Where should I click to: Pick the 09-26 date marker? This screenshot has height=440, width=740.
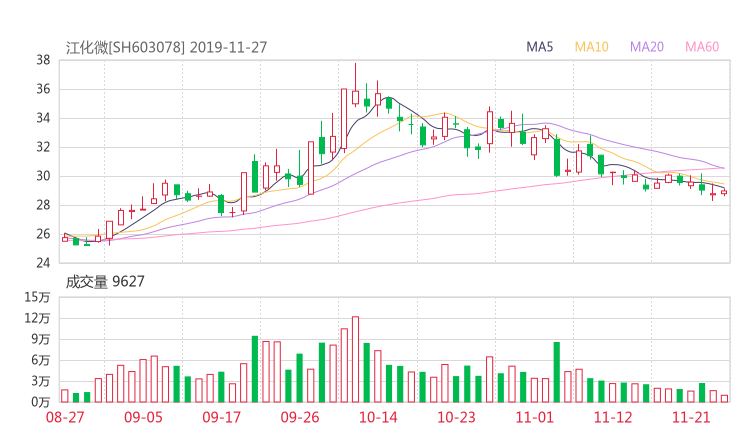pos(300,416)
